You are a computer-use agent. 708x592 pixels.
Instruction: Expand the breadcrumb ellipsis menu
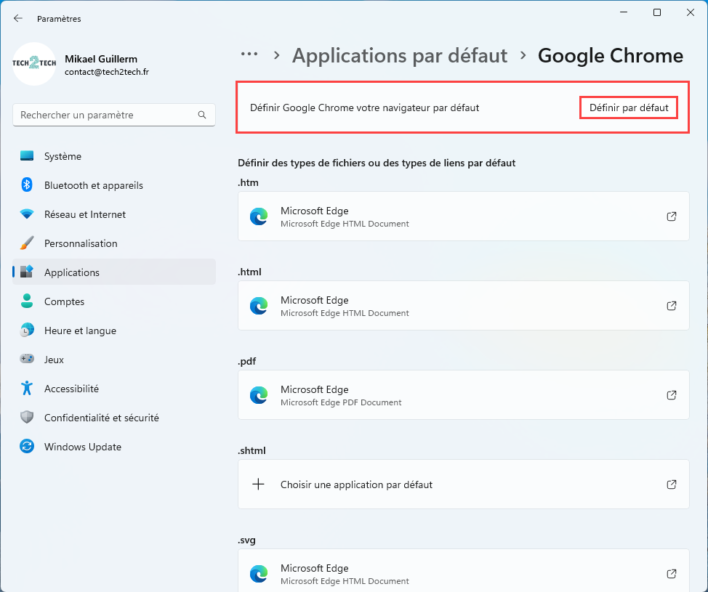(249, 55)
